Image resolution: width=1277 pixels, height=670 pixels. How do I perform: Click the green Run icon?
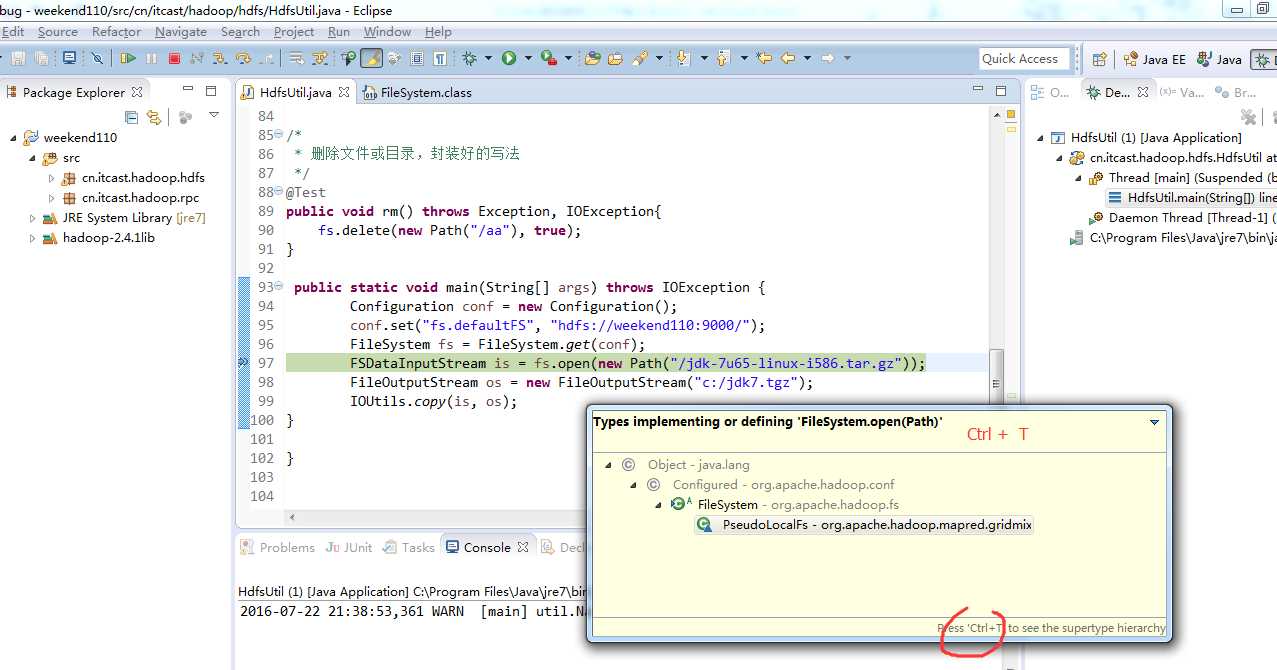(509, 58)
